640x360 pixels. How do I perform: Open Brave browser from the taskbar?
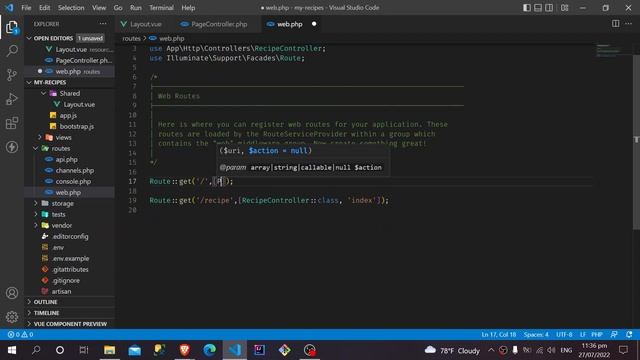click(184, 350)
